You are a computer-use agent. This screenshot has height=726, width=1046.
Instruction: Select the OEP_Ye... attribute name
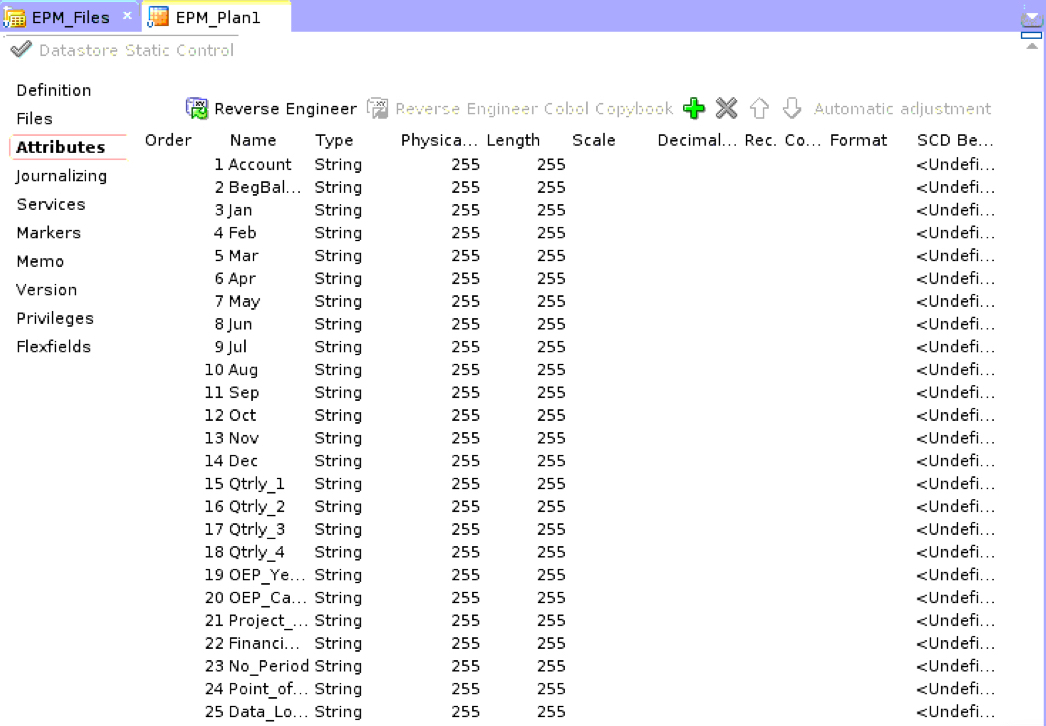[x=267, y=575]
